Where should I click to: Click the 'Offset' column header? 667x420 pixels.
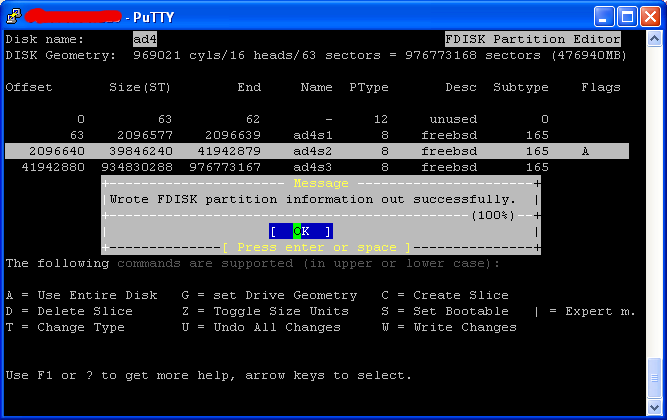point(29,88)
